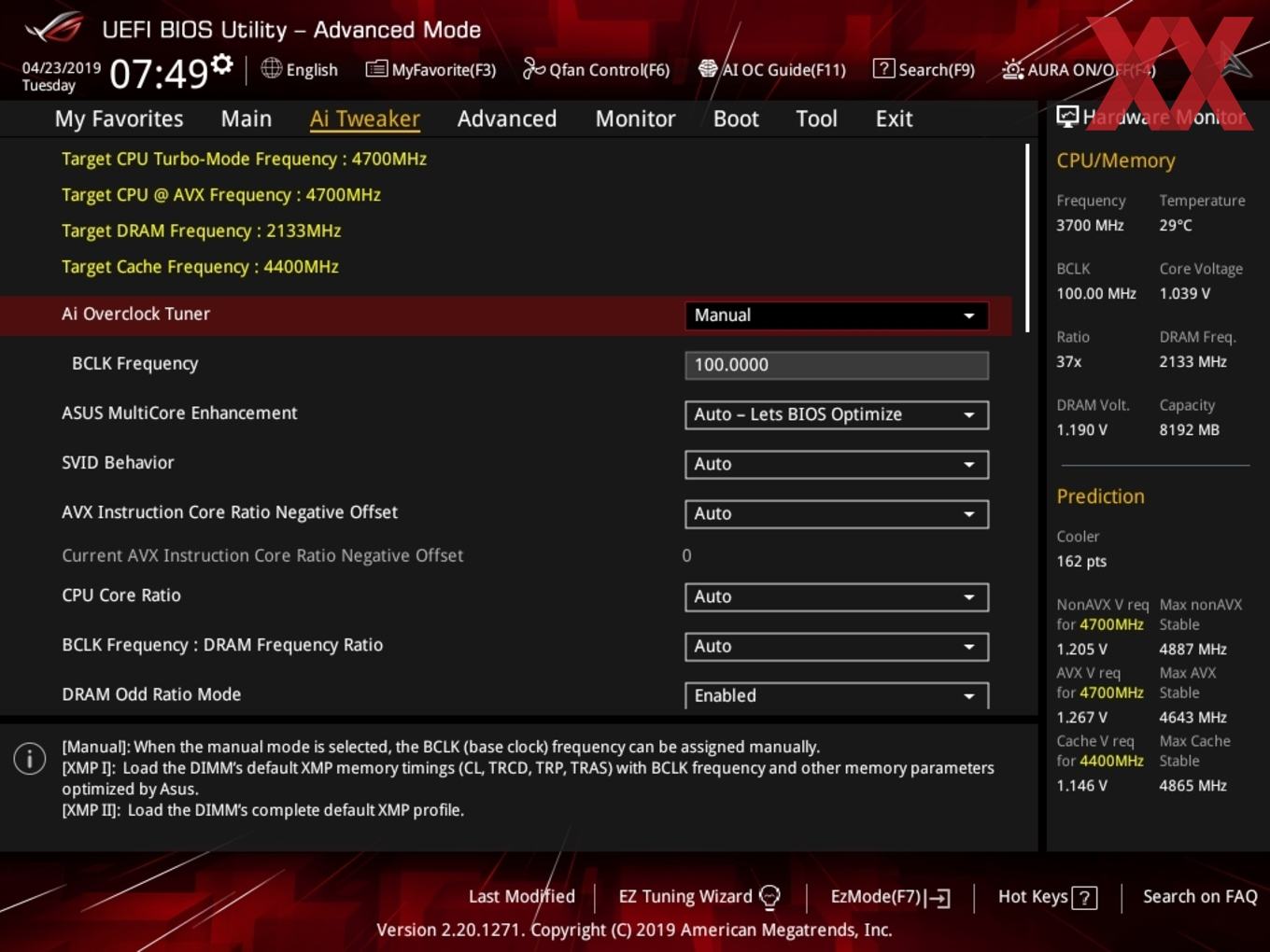The width and height of the screenshot is (1270, 952).
Task: Click the EzMode exit arrow icon
Action: click(938, 898)
